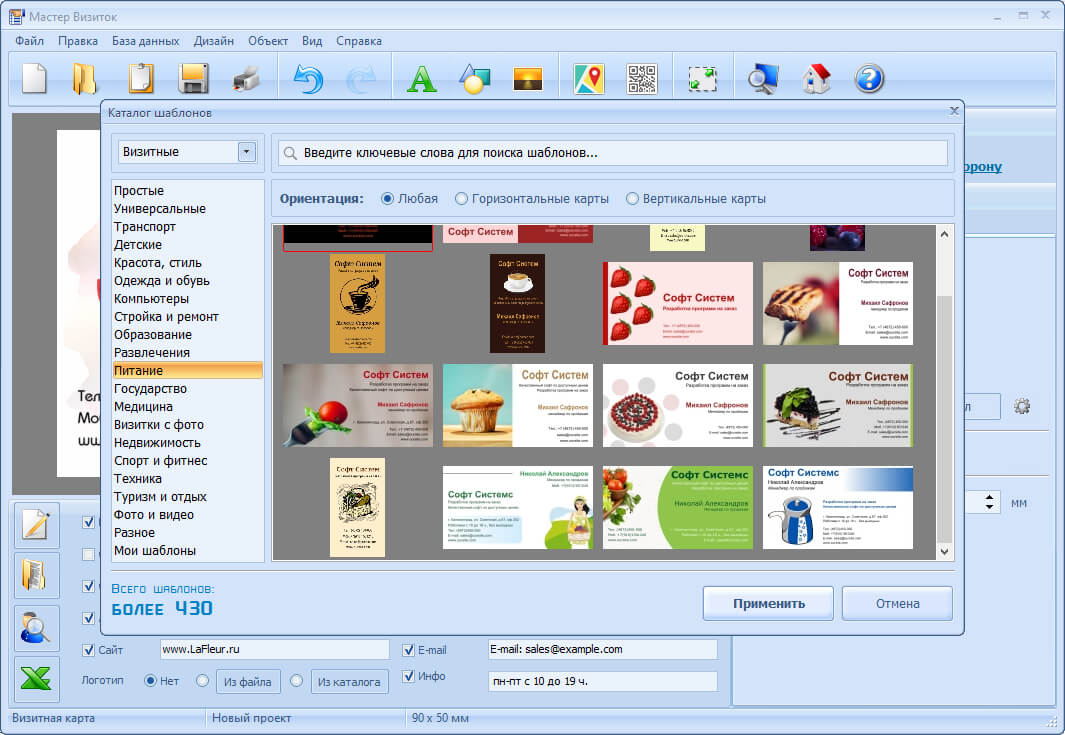The width and height of the screenshot is (1065, 735).
Task: Open help with the blue question icon
Action: point(869,79)
